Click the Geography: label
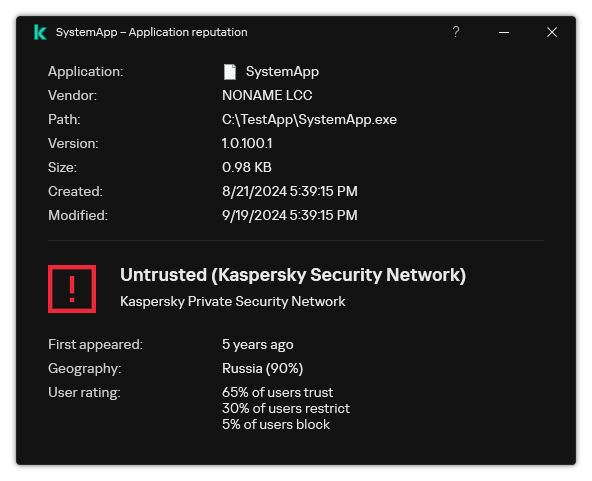The height and width of the screenshot is (481, 592). point(85,368)
